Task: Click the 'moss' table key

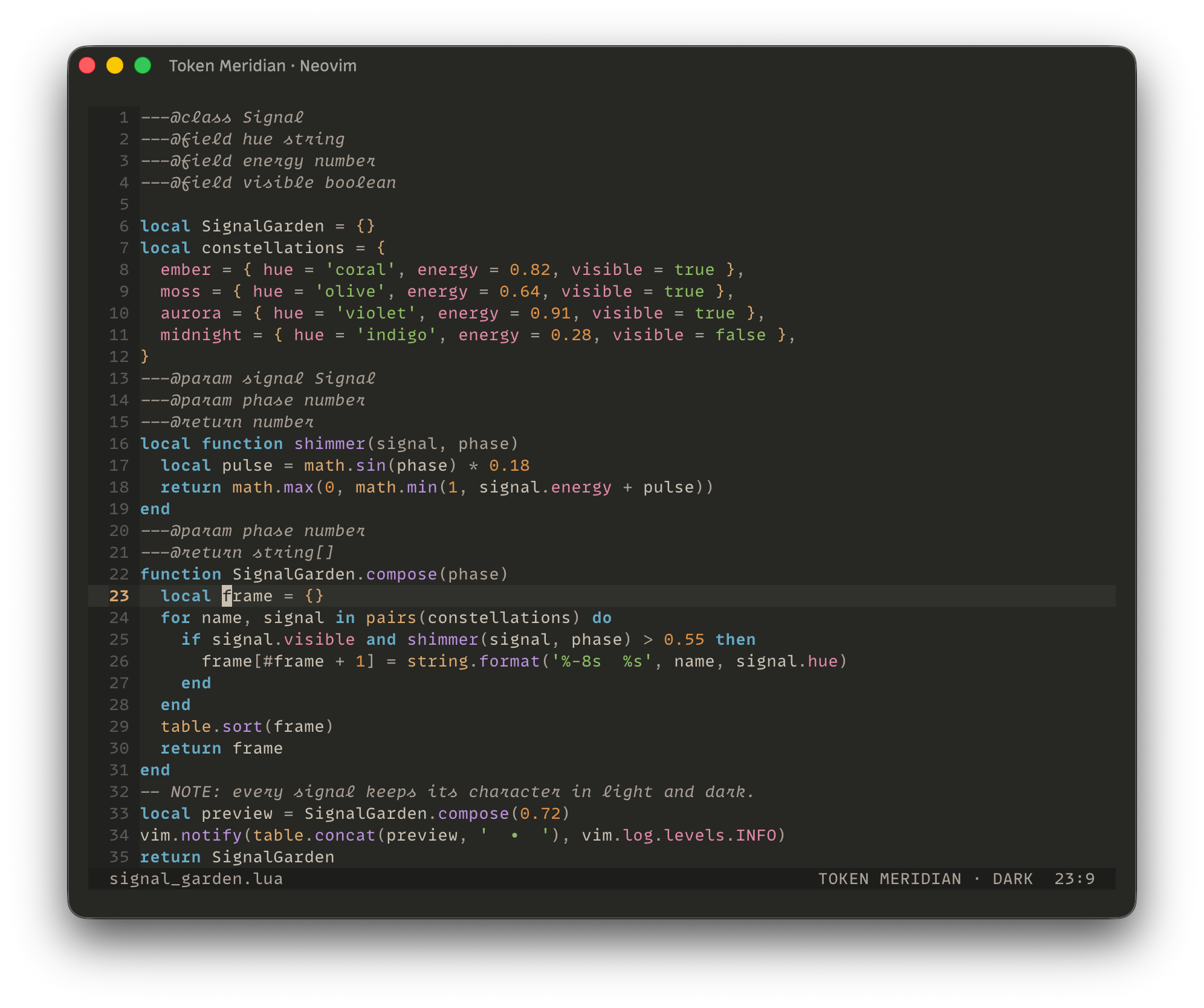Action: click(181, 291)
